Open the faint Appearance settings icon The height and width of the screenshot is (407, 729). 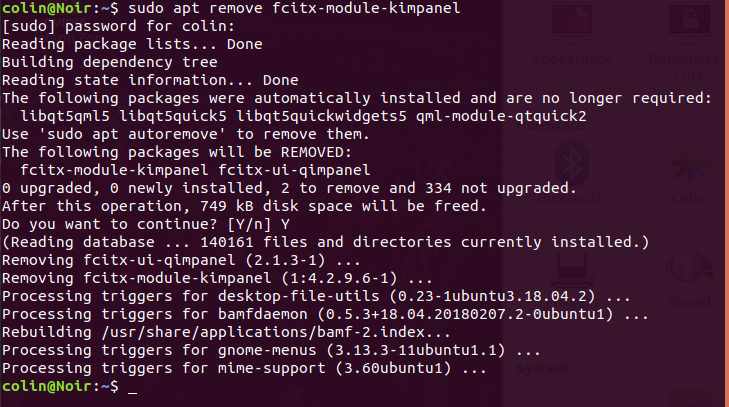point(572,24)
